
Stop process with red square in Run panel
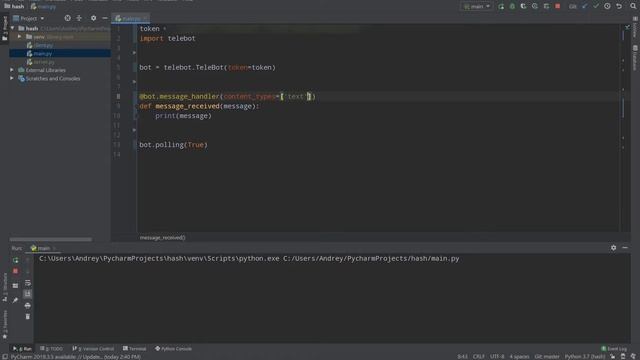pos(16,271)
